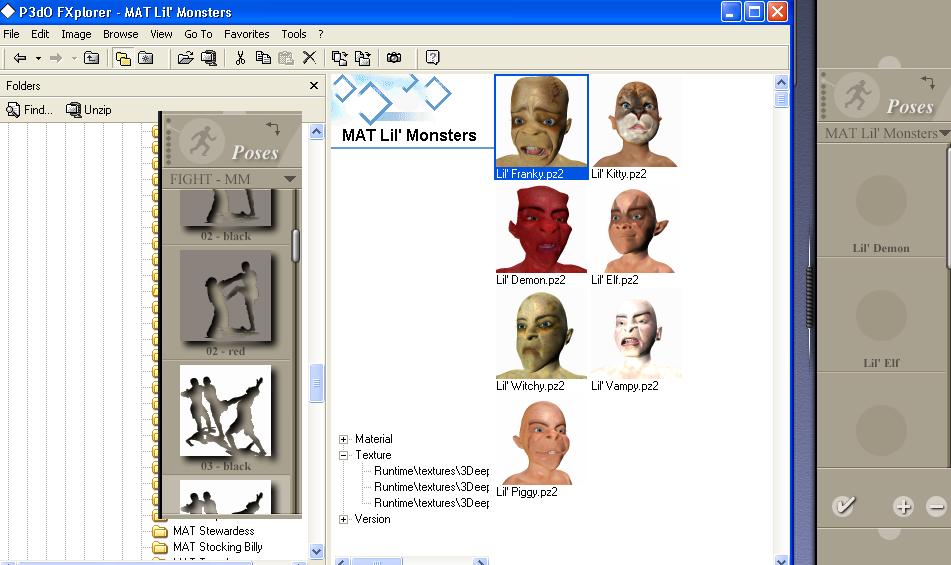Click the Delete X toolbar icon
951x565 pixels.
[309, 58]
